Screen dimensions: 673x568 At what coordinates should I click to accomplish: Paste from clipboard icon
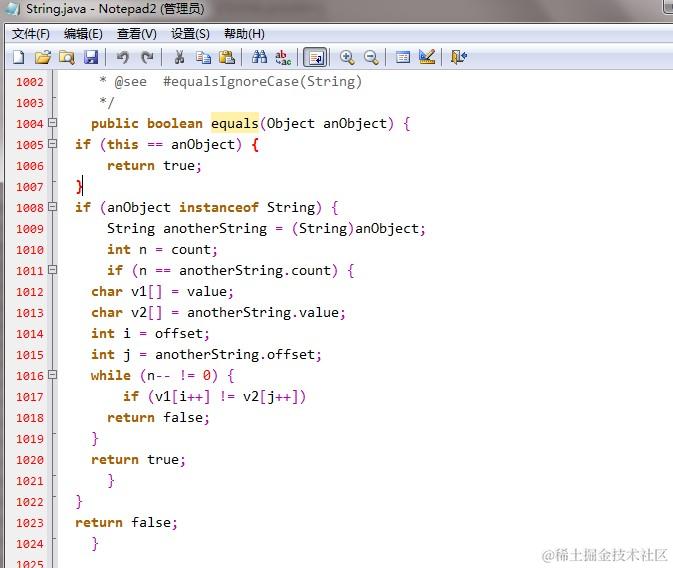click(227, 57)
